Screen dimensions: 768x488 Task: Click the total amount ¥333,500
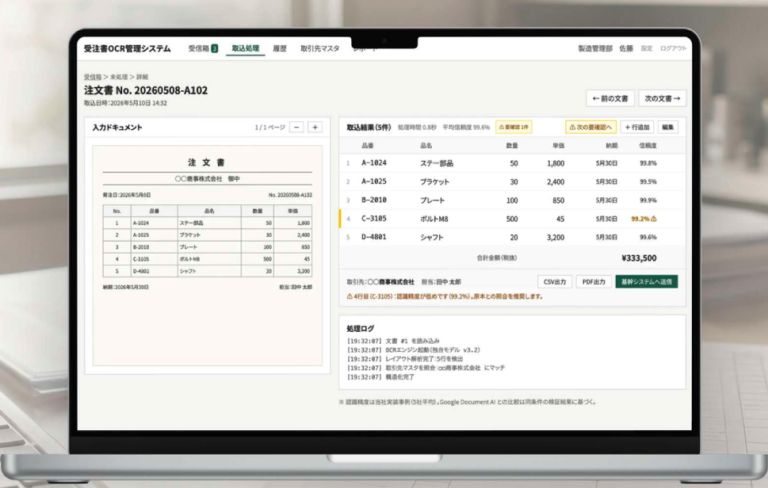point(639,258)
